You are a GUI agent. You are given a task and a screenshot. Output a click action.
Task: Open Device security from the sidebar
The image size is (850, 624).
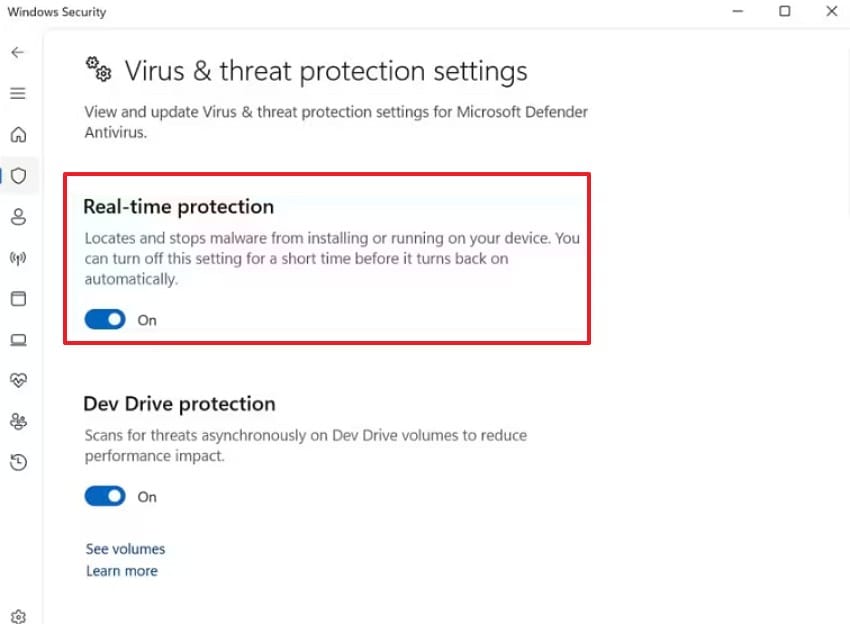[x=18, y=339]
